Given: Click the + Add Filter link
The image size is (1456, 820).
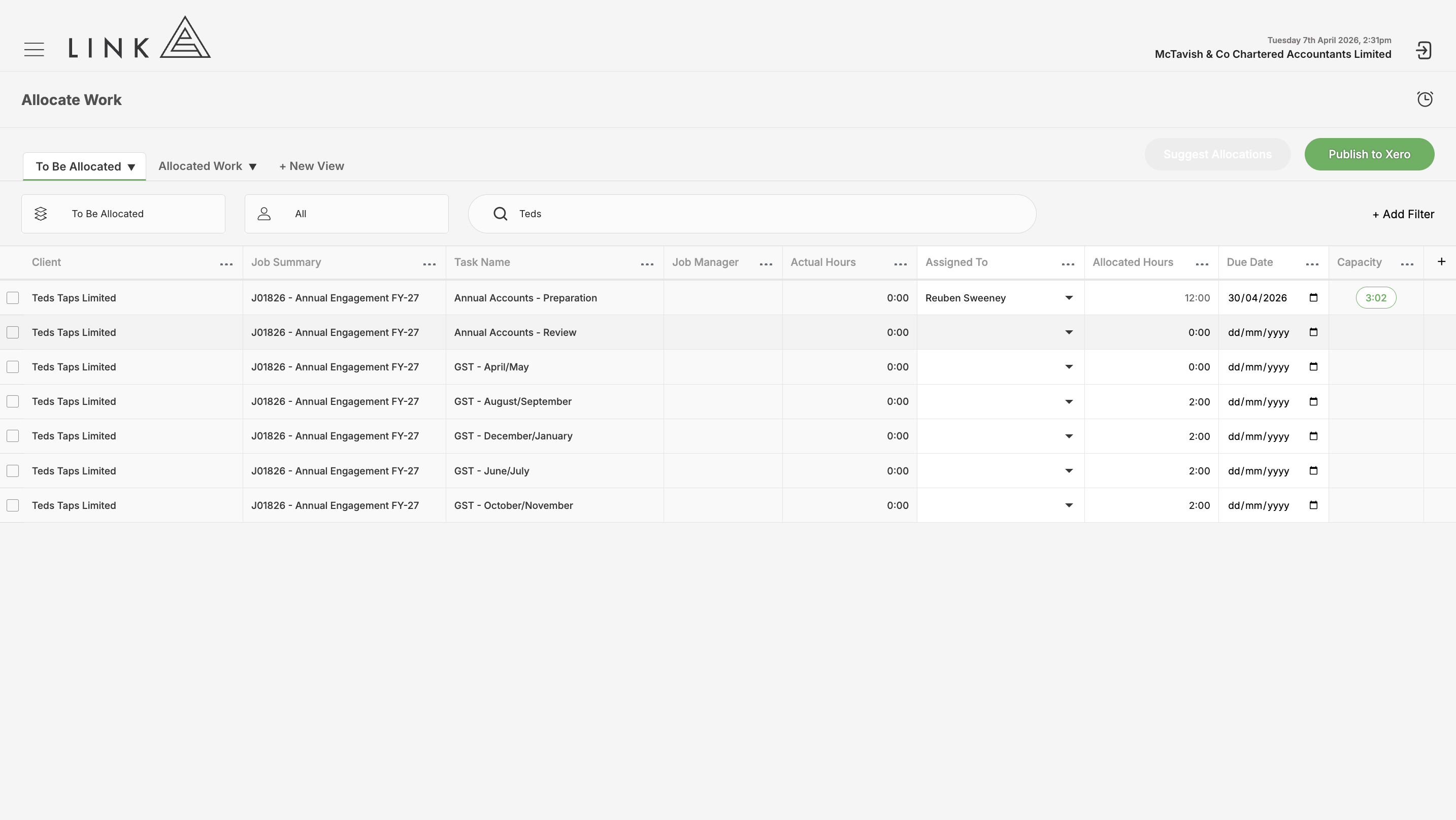Looking at the screenshot, I should 1403,214.
